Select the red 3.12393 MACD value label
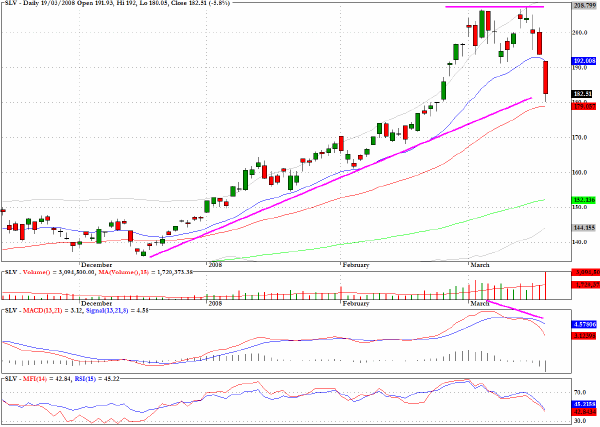Viewport: 600px width, 427px height. [584, 336]
